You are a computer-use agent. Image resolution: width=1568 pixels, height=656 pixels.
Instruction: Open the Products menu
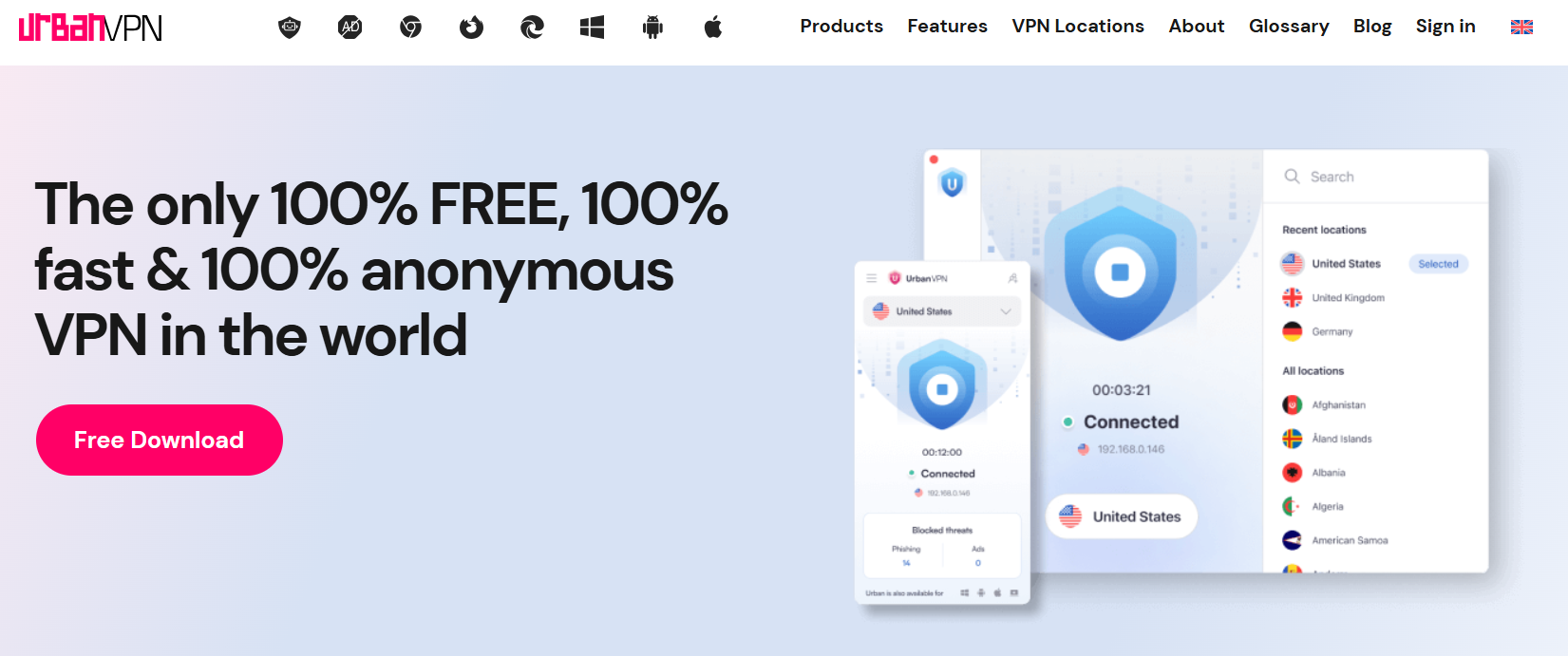[841, 27]
